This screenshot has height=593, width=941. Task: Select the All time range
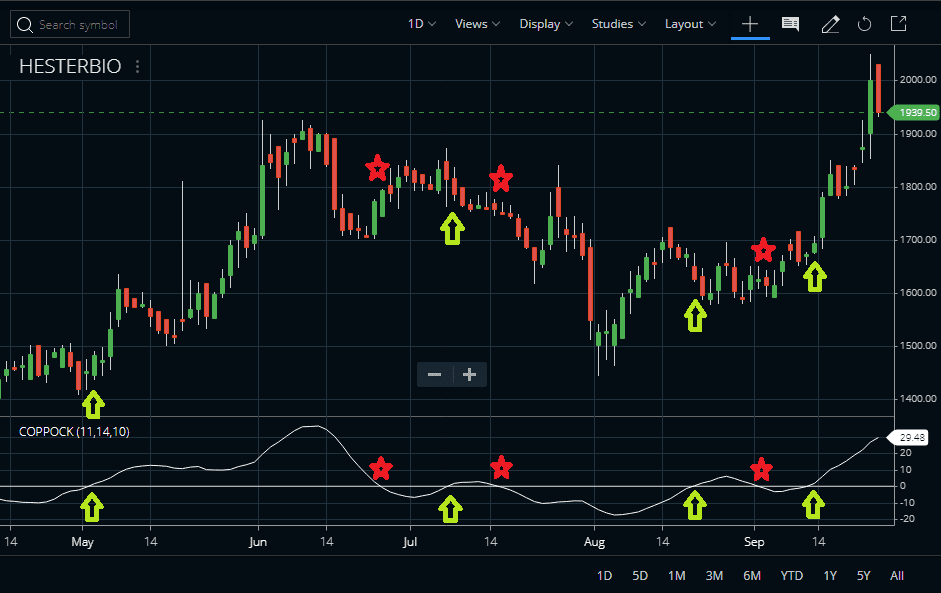pyautogui.click(x=897, y=576)
